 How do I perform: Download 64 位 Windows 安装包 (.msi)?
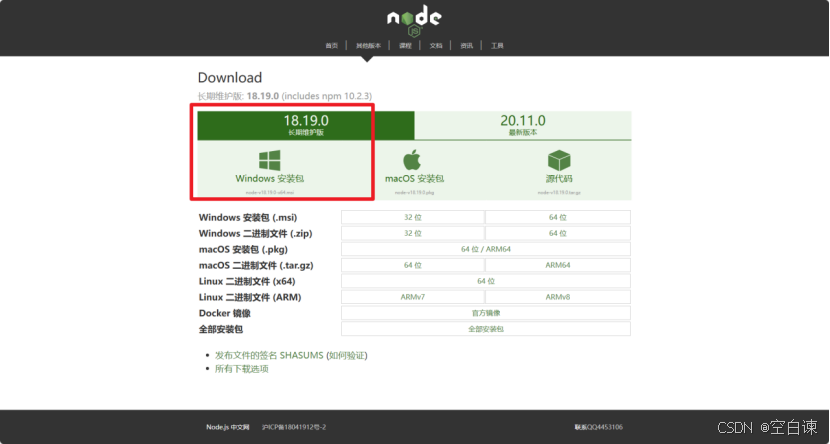(558, 218)
